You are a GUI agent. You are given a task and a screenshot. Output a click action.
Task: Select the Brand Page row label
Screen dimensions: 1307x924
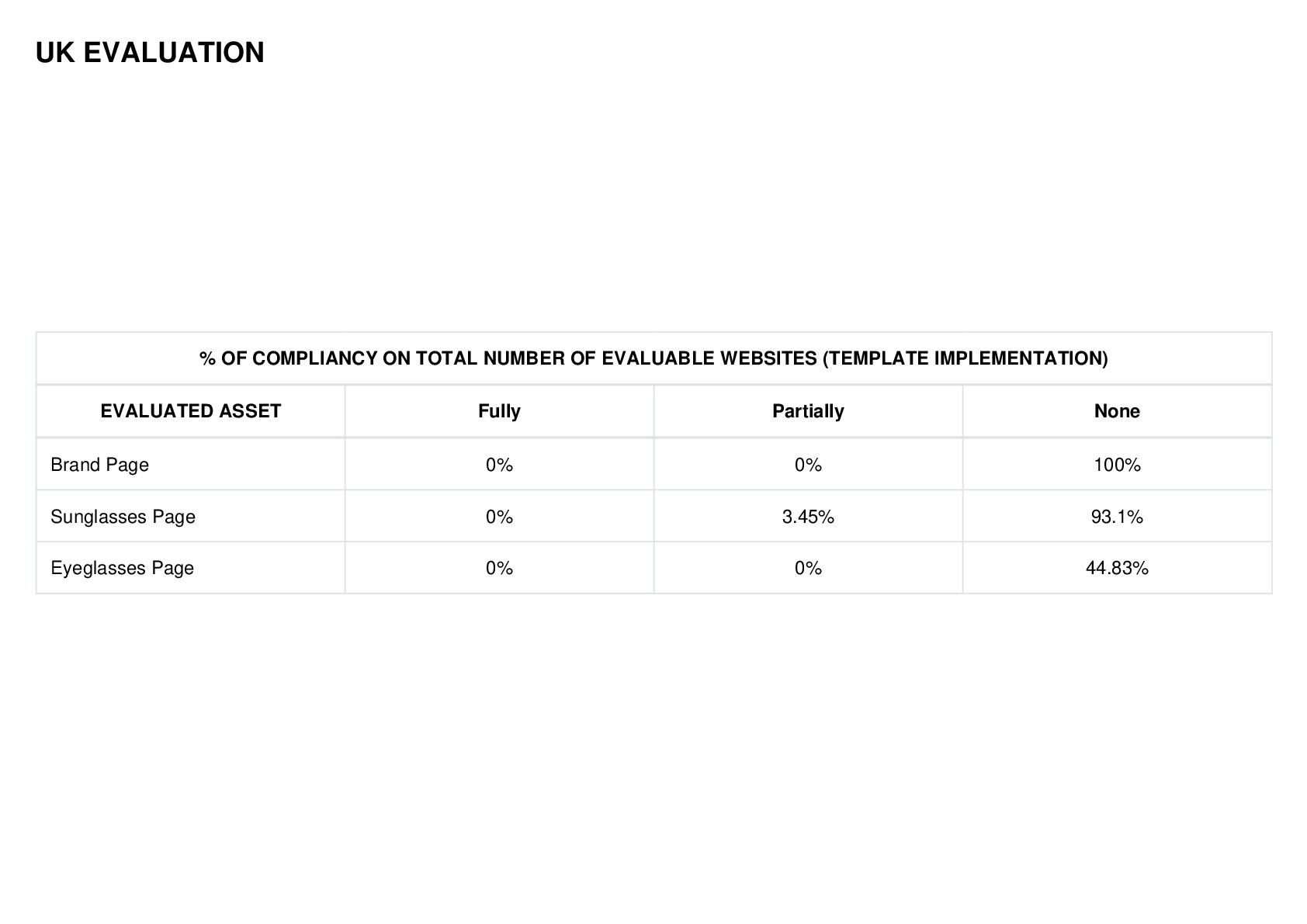(99, 465)
